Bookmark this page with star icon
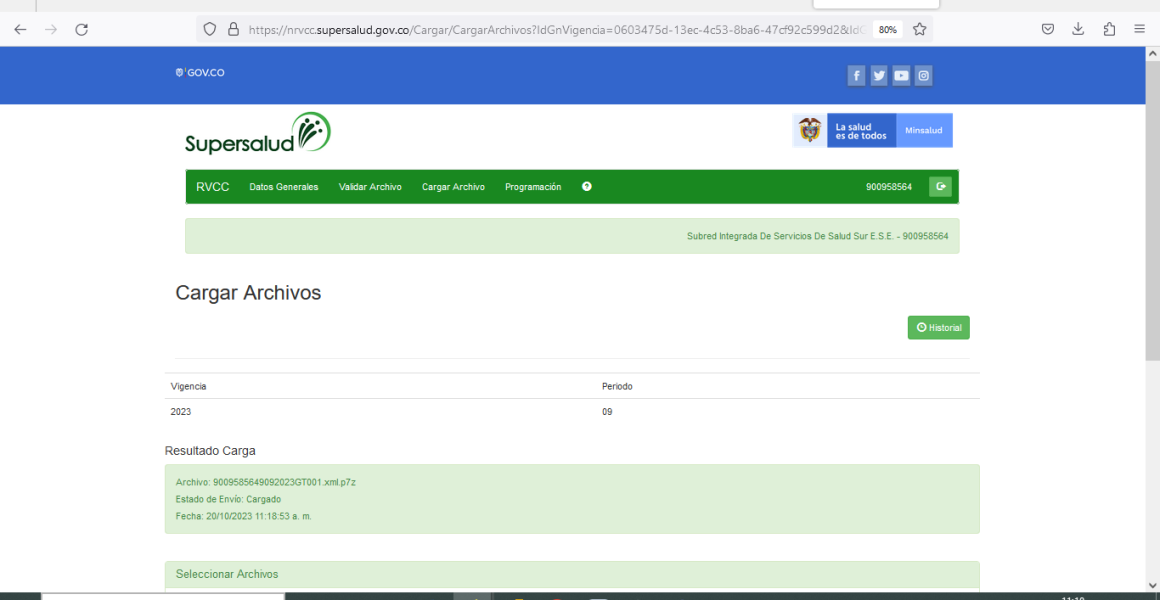 tap(920, 30)
